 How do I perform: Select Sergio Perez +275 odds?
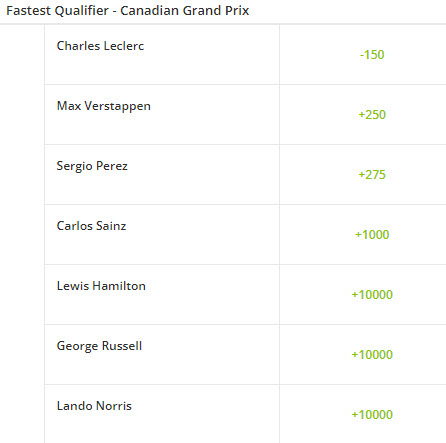click(x=372, y=175)
